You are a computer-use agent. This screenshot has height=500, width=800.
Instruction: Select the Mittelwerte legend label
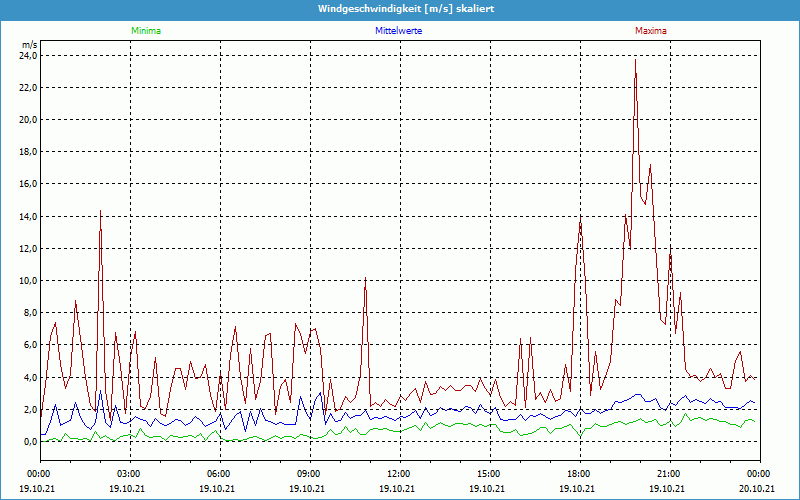(x=399, y=31)
